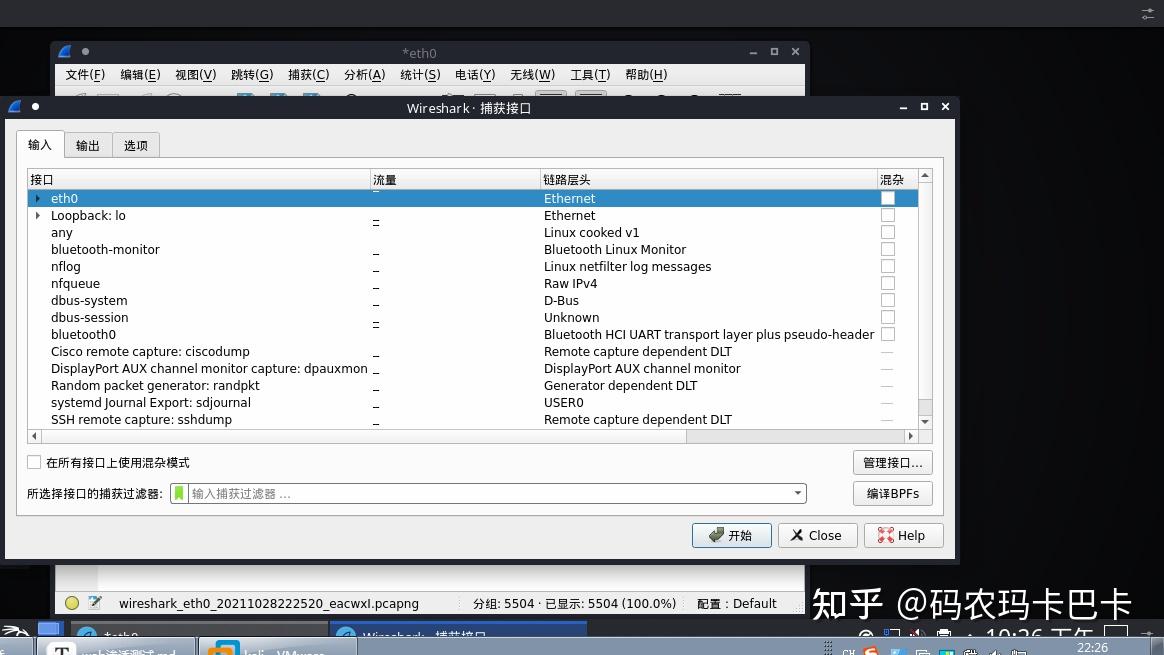Select Random packet generator: randpkt row

(x=472, y=386)
